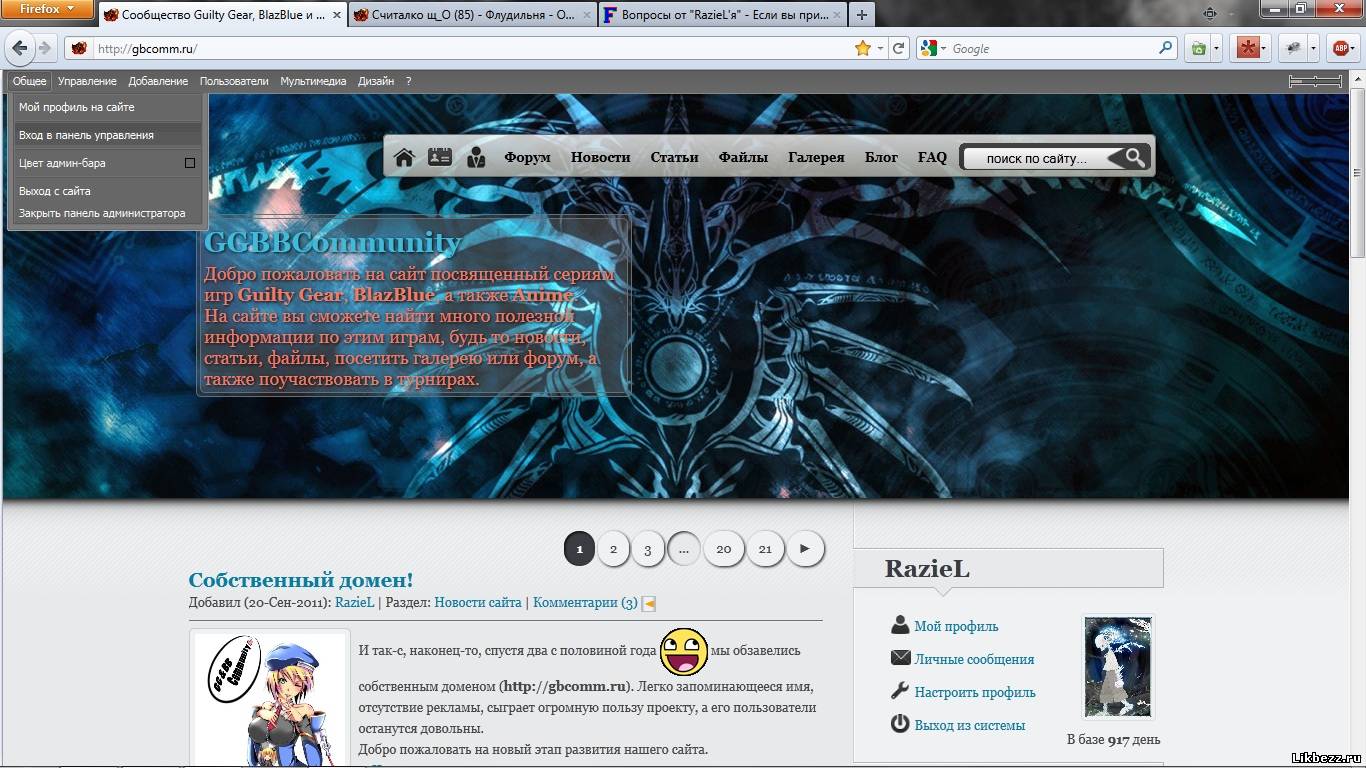This screenshot has height=768, width=1366.
Task: Expand the bug extension dropdown arrow
Action: 1312,48
